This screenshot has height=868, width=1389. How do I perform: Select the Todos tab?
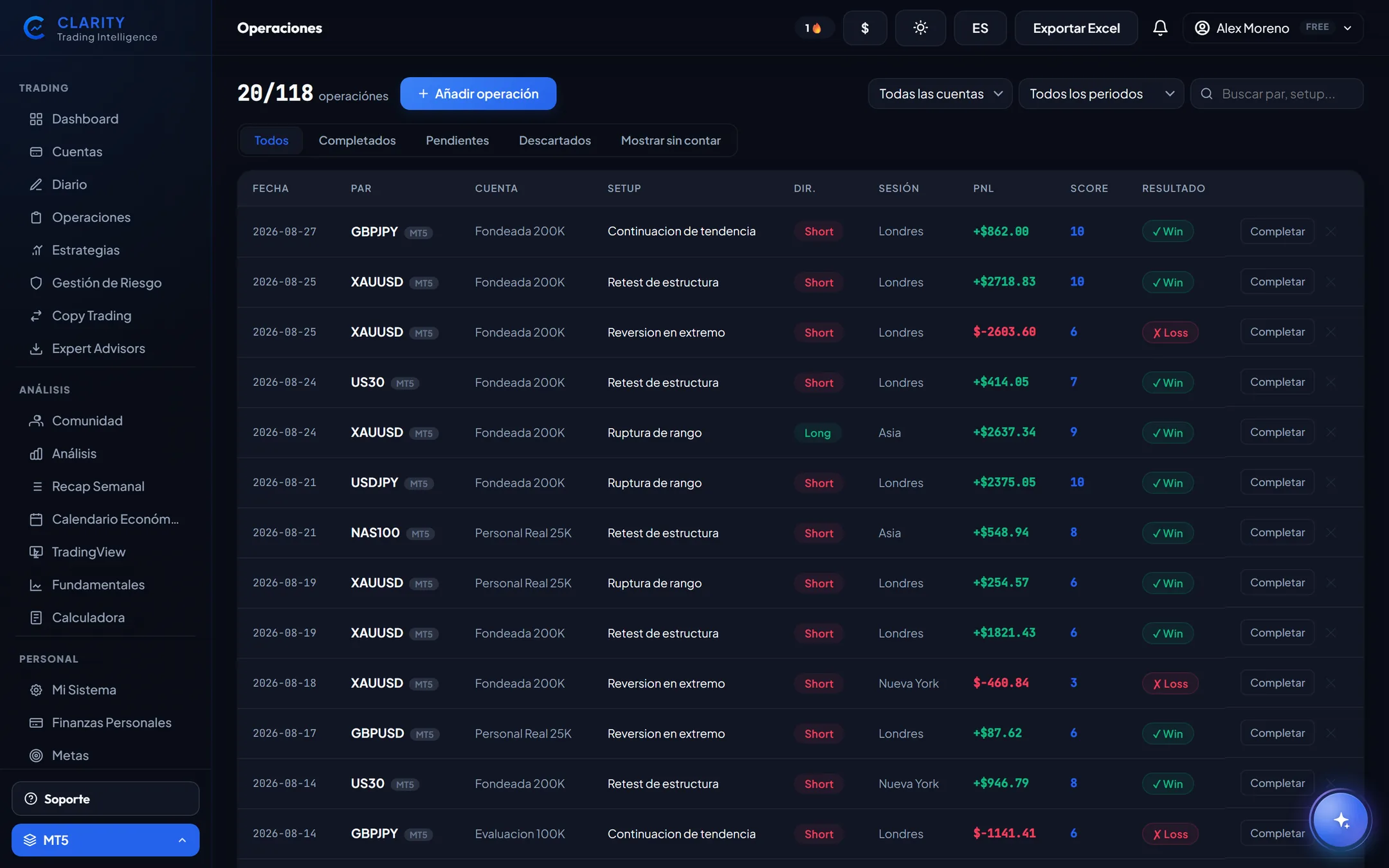click(x=271, y=140)
